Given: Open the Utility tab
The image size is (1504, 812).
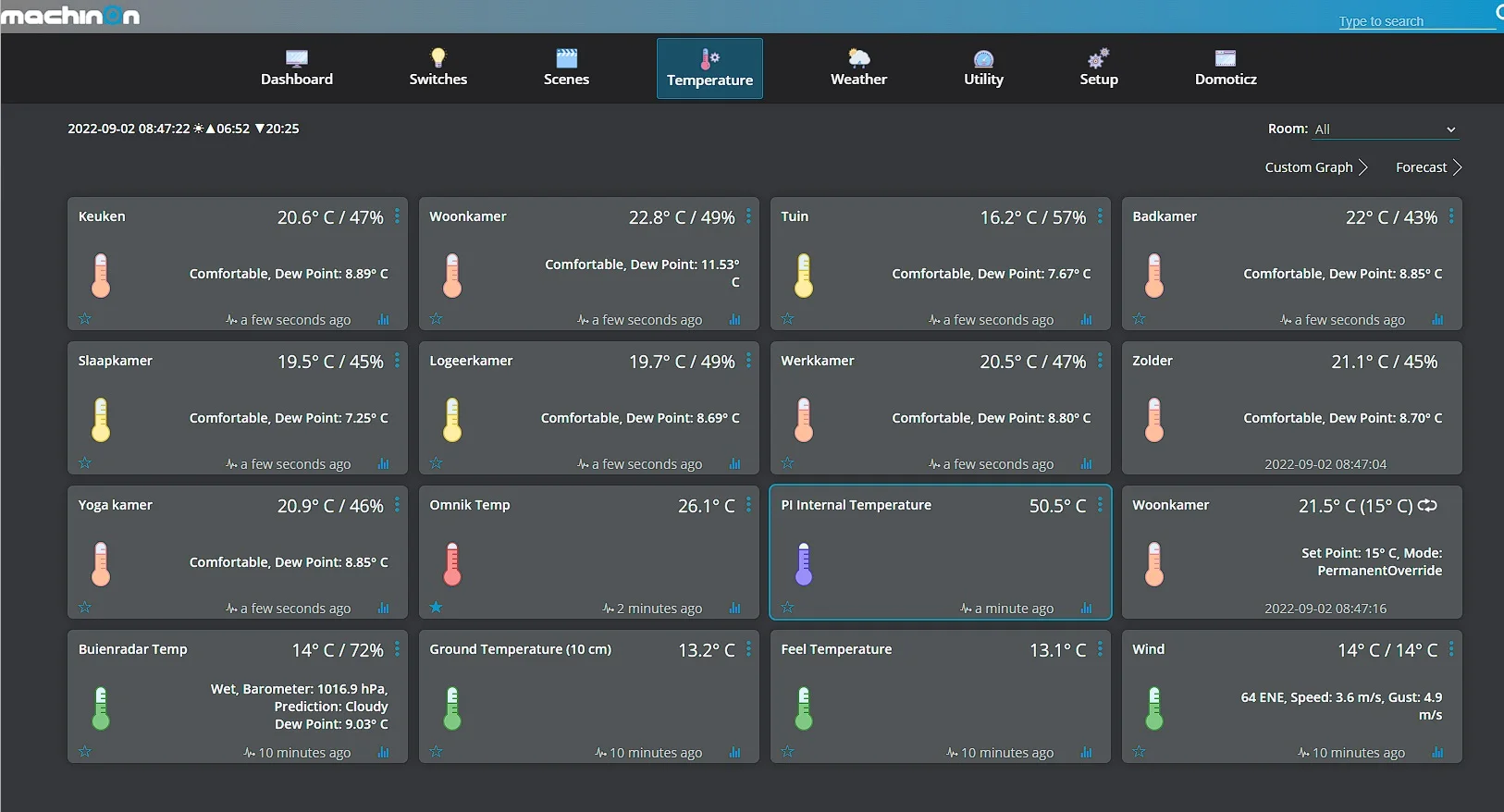Looking at the screenshot, I should click(983, 68).
